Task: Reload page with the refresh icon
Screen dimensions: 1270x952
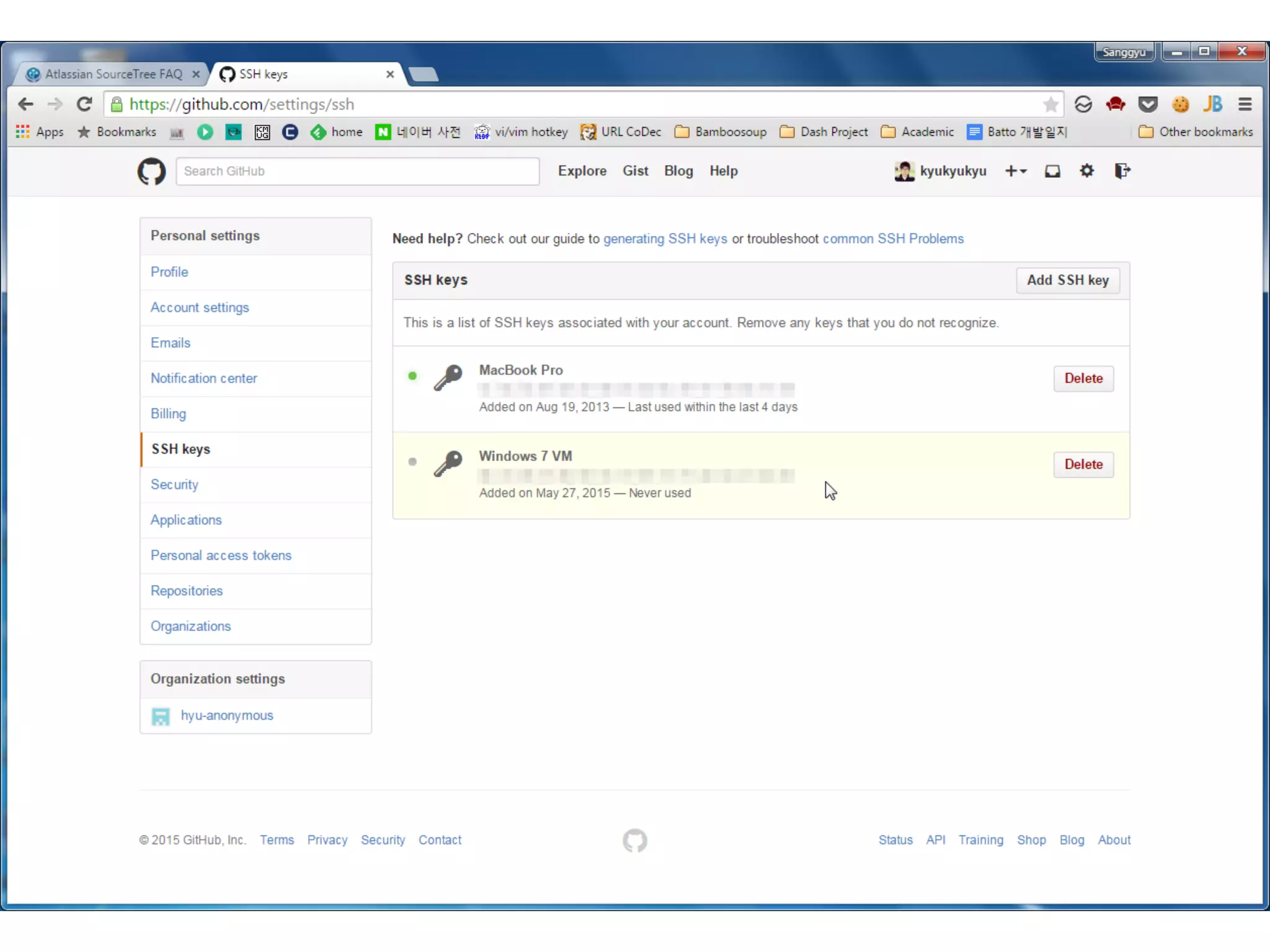Action: tap(84, 104)
